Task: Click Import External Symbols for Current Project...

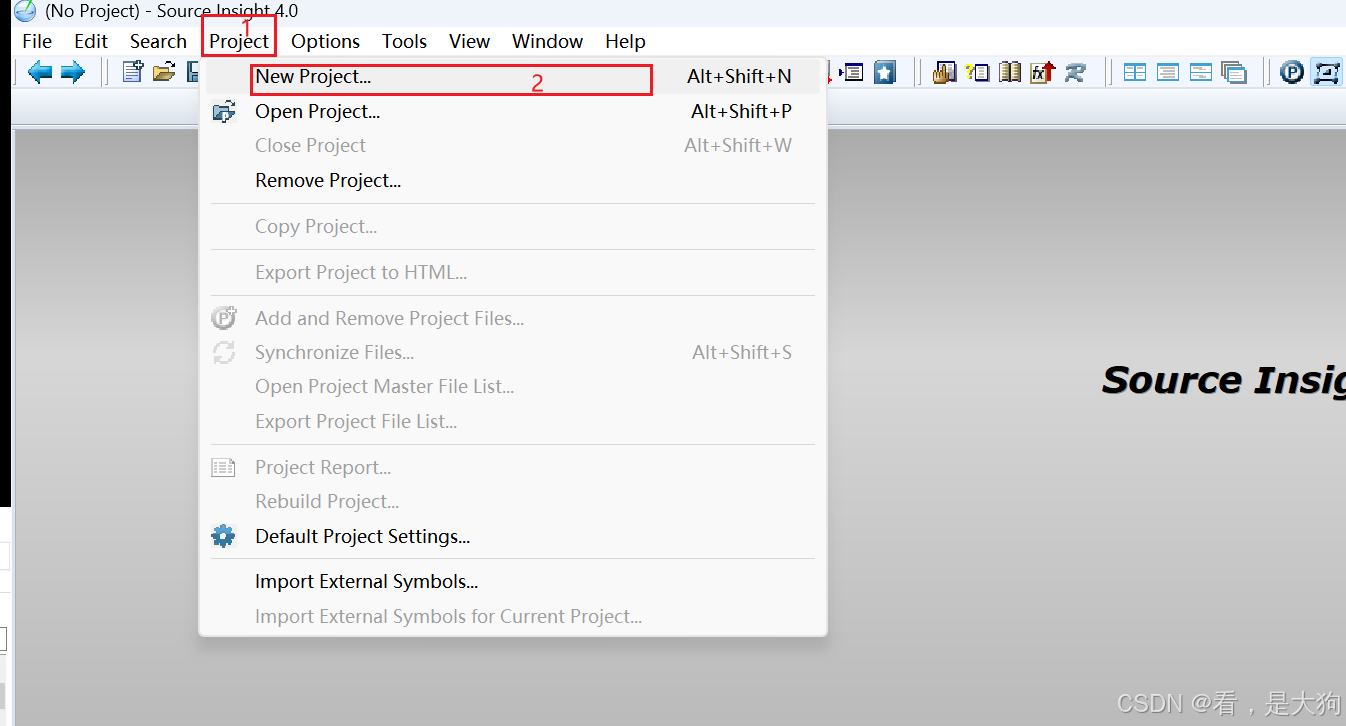Action: (x=513, y=616)
